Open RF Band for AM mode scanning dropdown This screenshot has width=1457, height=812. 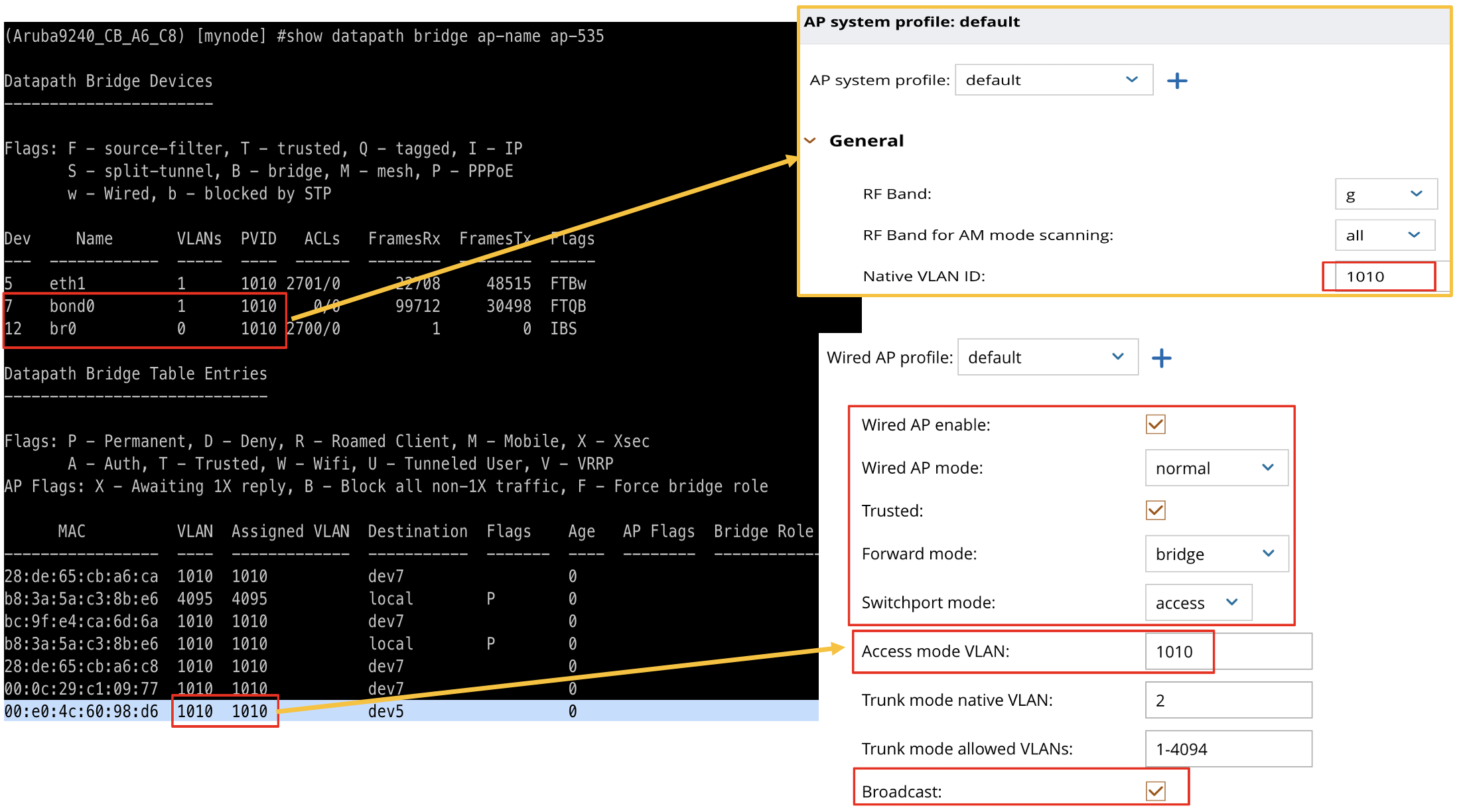point(1385,236)
